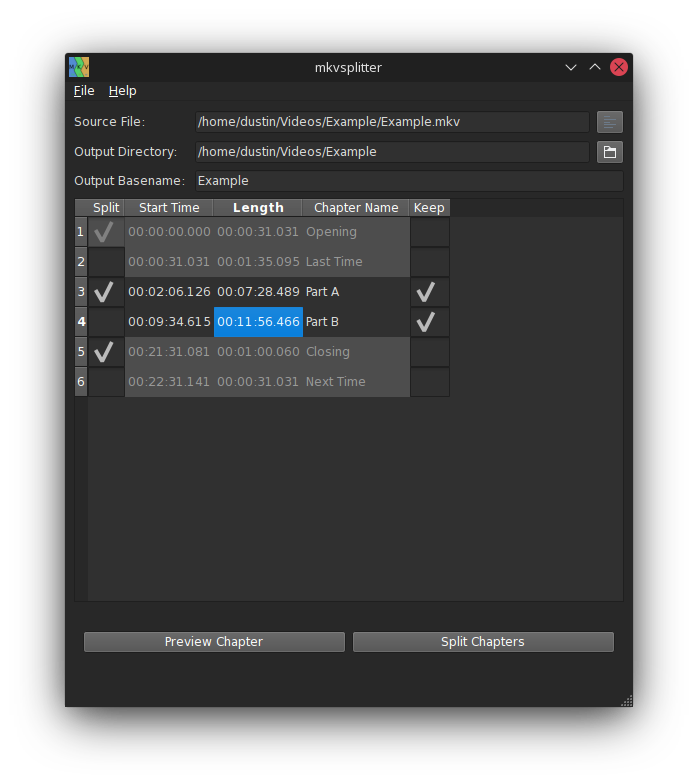Check Keep for Opening chapter
Screen dimensions: 698x784
pos(430,232)
